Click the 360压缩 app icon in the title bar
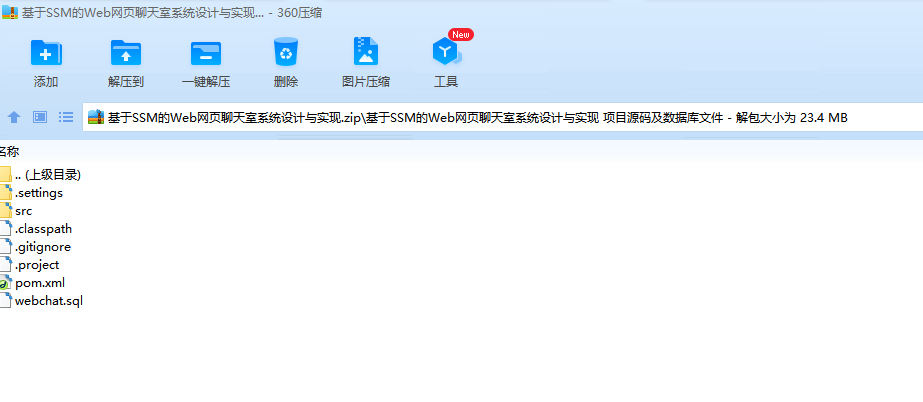The image size is (923, 402). (9, 12)
